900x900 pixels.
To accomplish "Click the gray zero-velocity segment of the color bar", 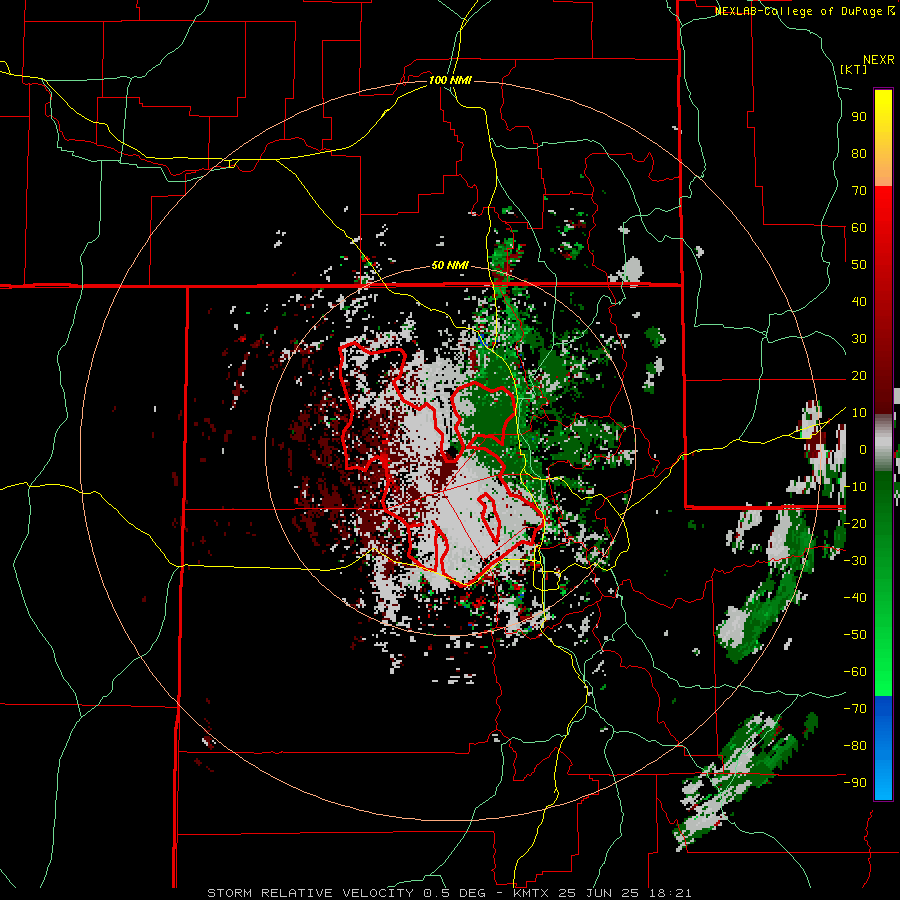I will pyautogui.click(x=883, y=443).
